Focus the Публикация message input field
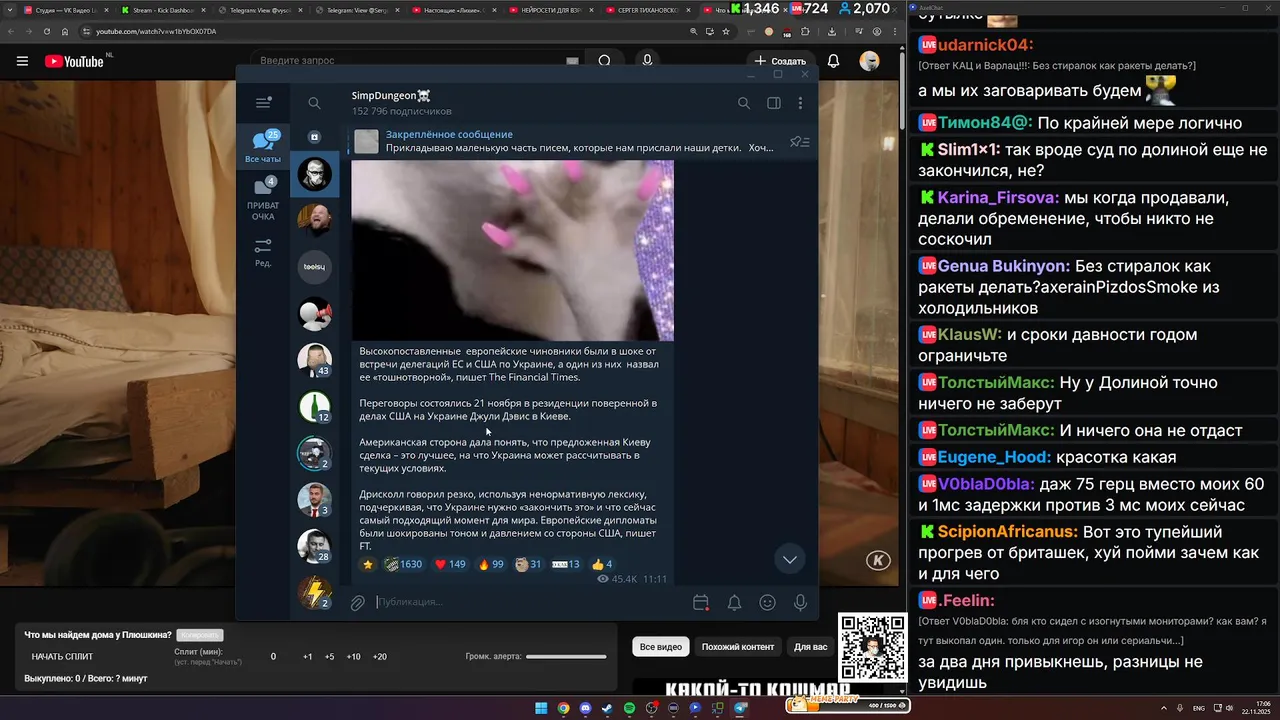The height and width of the screenshot is (720, 1280). (x=530, y=602)
